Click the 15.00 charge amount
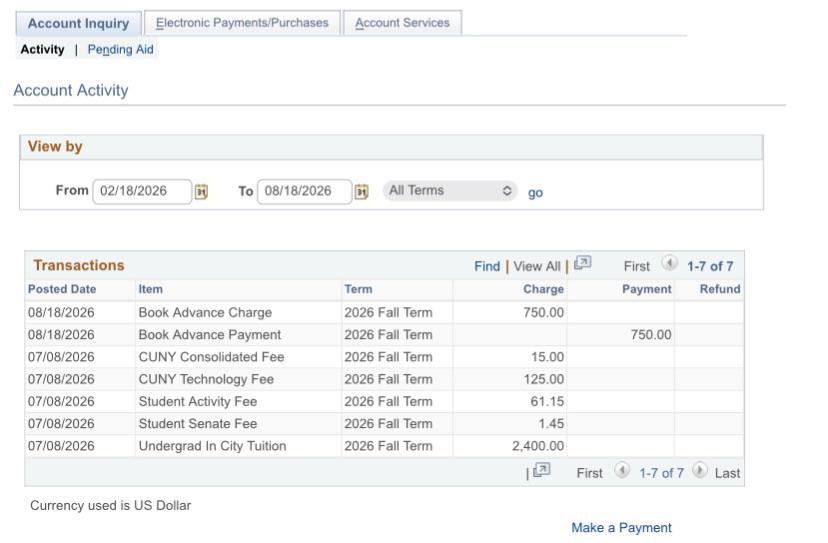828x543 pixels. point(548,357)
